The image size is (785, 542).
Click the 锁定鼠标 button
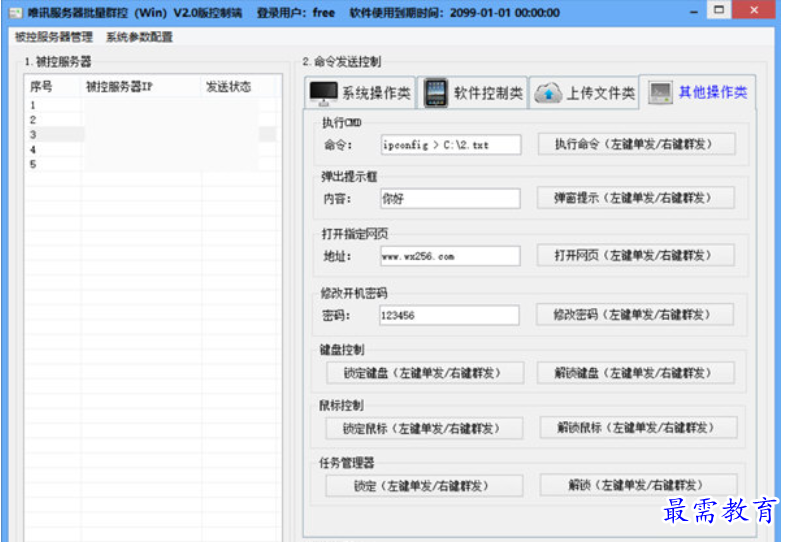pyautogui.click(x=424, y=428)
